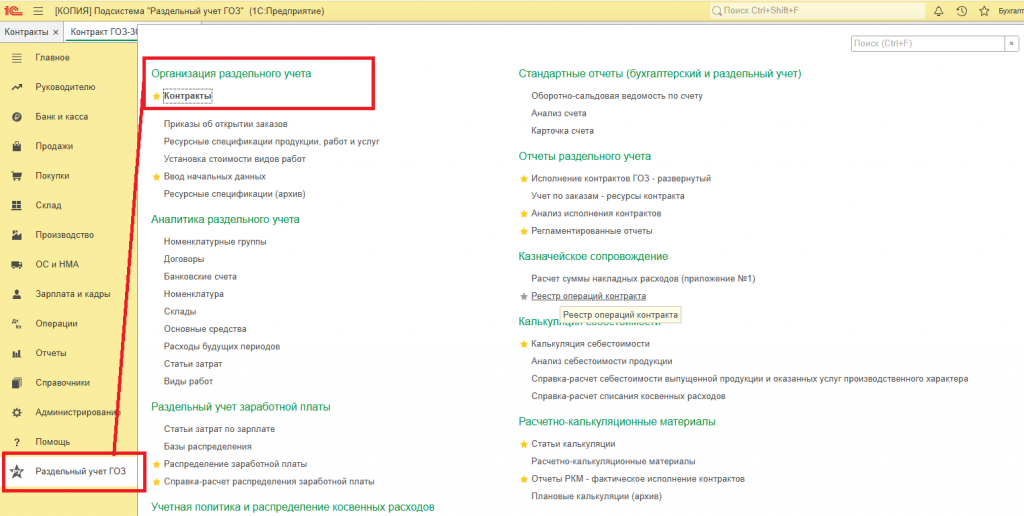Toggle gray star for Реестр операций контракта
Viewport: 1024px width, 516px height.
523,297
